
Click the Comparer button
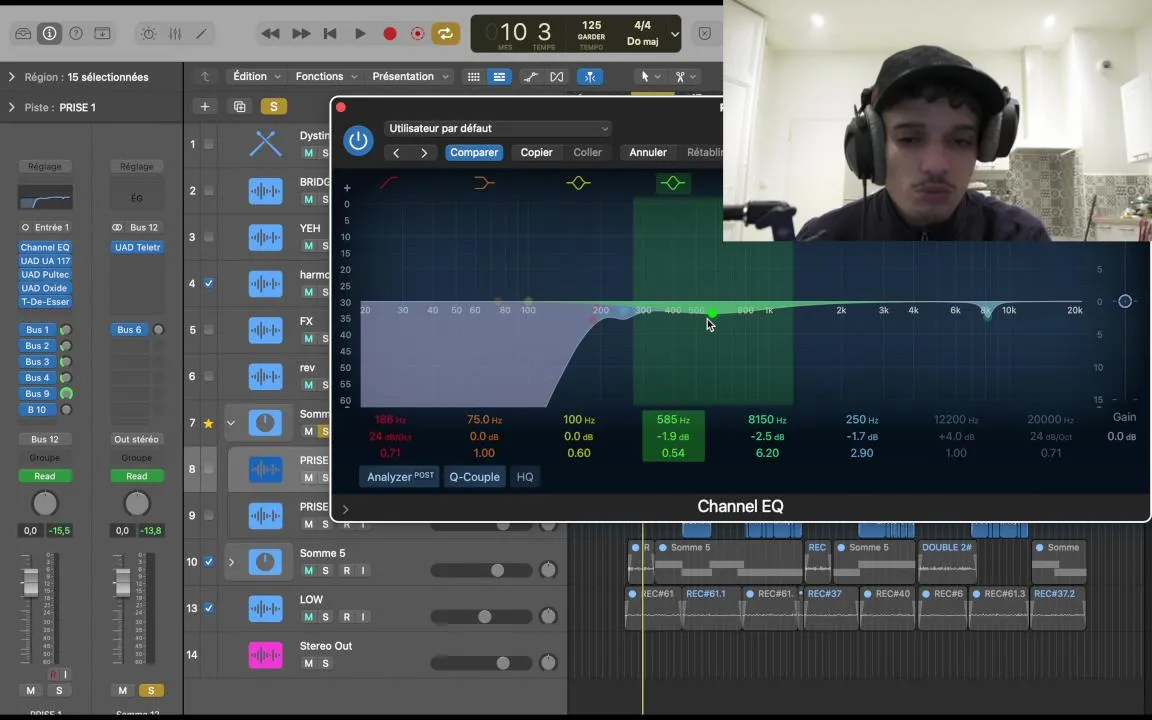pos(474,153)
